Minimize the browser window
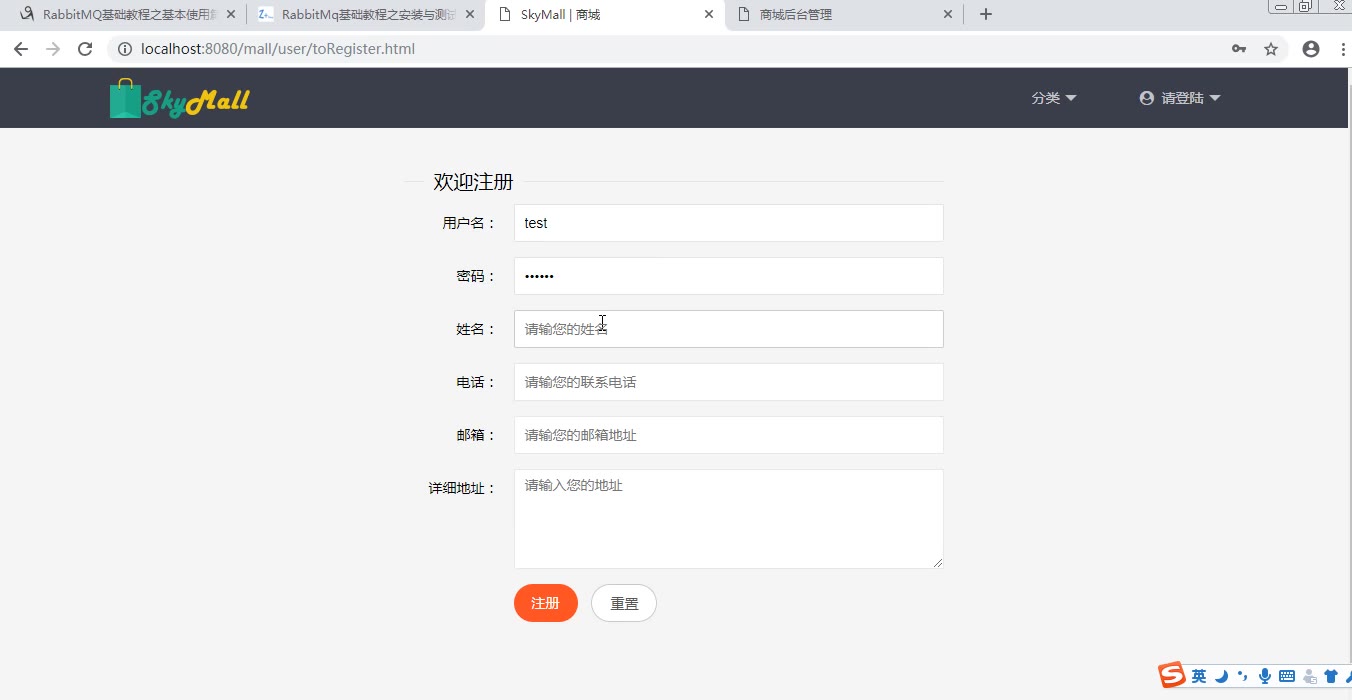The width and height of the screenshot is (1352, 700). 1281,6
